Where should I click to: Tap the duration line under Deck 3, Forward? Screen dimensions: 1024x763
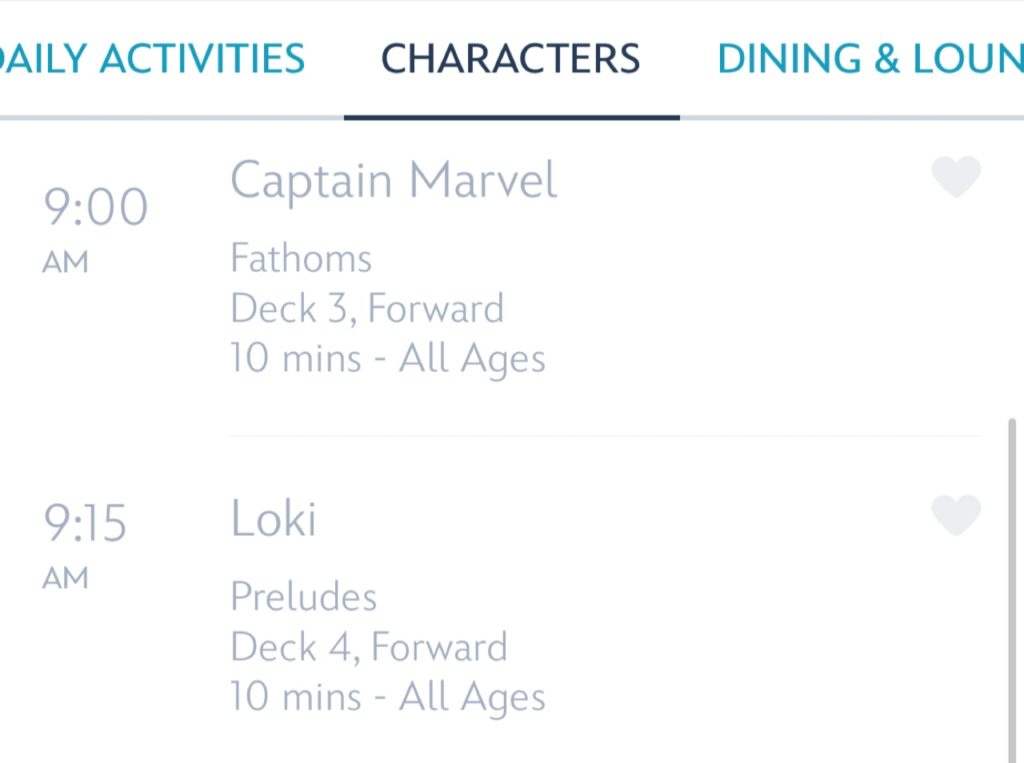click(388, 358)
